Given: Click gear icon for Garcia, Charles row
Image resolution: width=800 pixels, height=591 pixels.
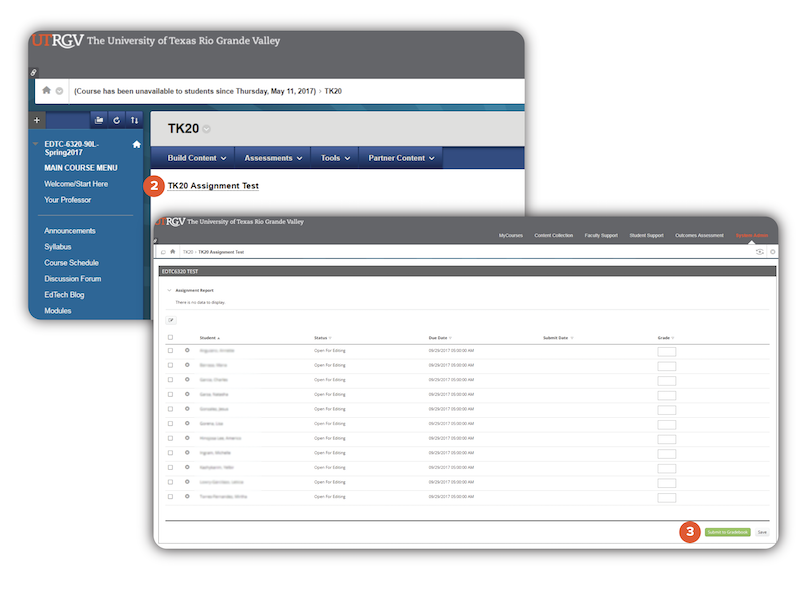Looking at the screenshot, I should [187, 380].
